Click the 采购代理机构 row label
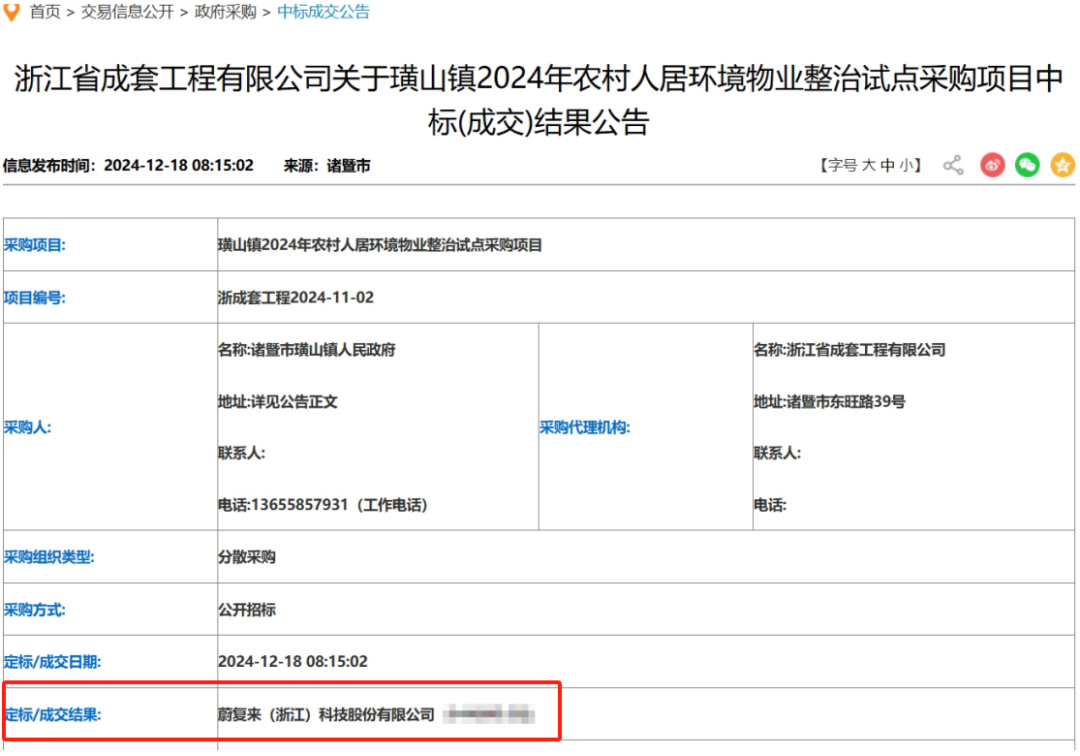This screenshot has width=1080, height=756. pyautogui.click(x=582, y=427)
